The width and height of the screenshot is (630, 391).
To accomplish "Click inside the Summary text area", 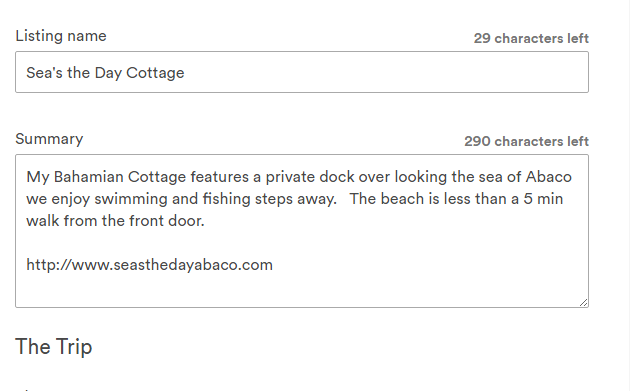I will (x=302, y=231).
